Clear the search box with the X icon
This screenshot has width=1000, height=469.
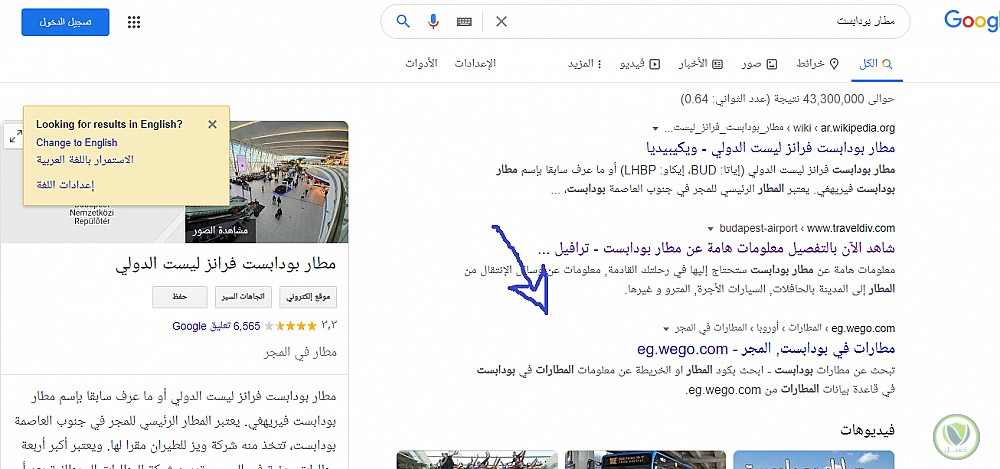tap(502, 22)
